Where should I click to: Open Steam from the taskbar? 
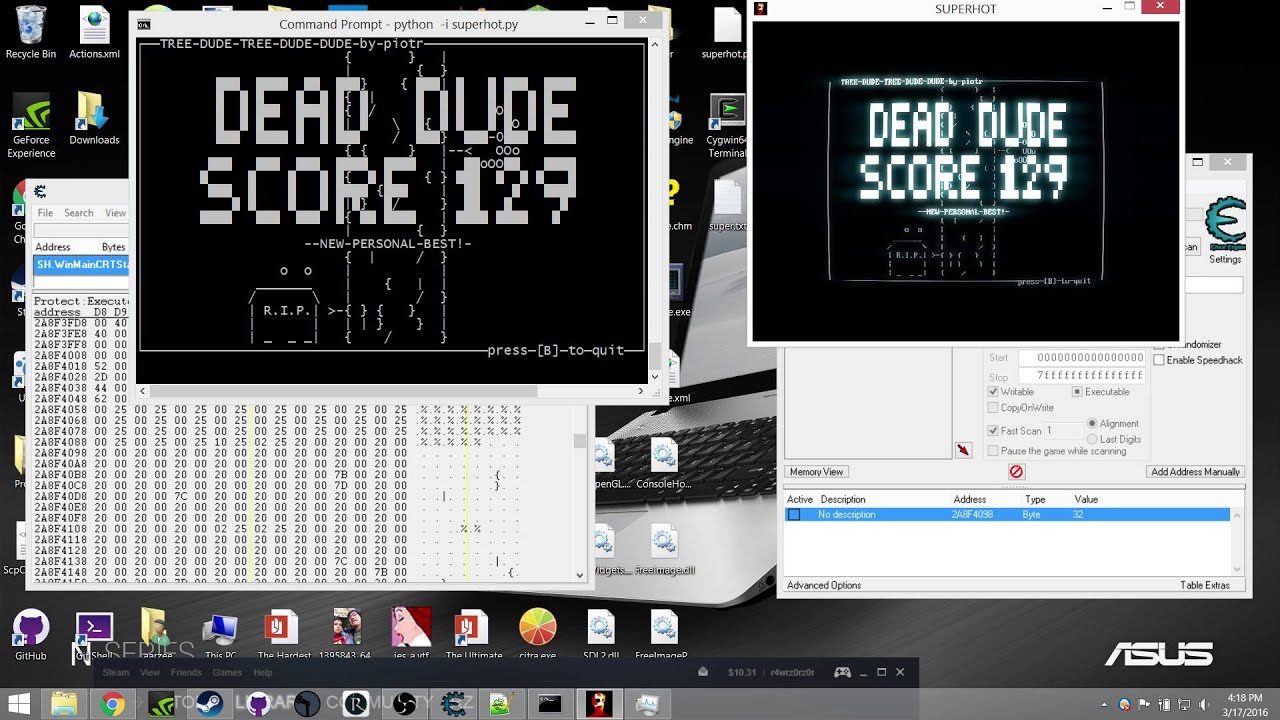[209, 704]
